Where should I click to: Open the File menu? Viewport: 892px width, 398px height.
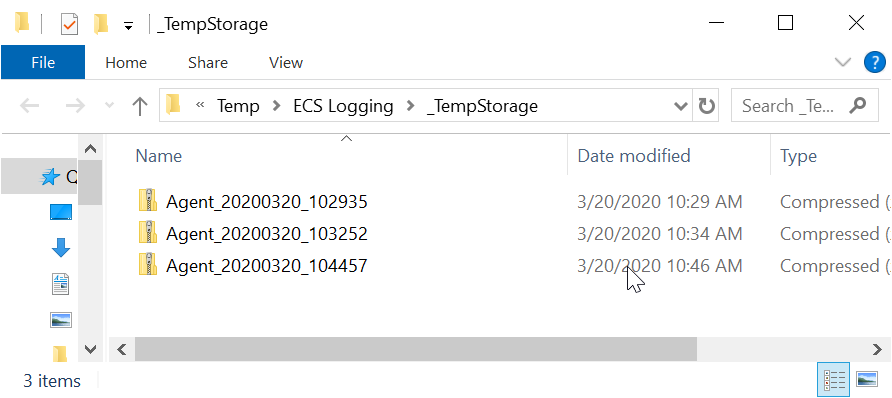(43, 63)
